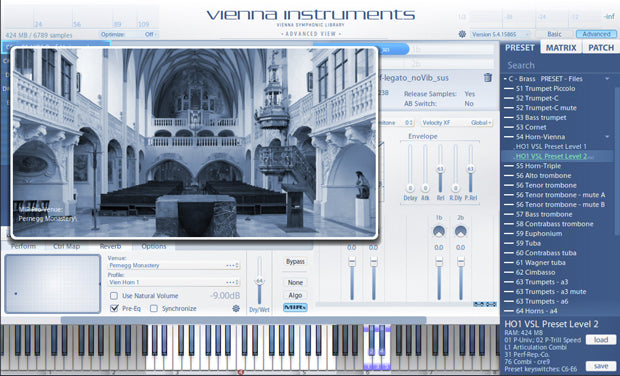Click the preset Search field
Screen dimensions: 620x376
click(560, 65)
